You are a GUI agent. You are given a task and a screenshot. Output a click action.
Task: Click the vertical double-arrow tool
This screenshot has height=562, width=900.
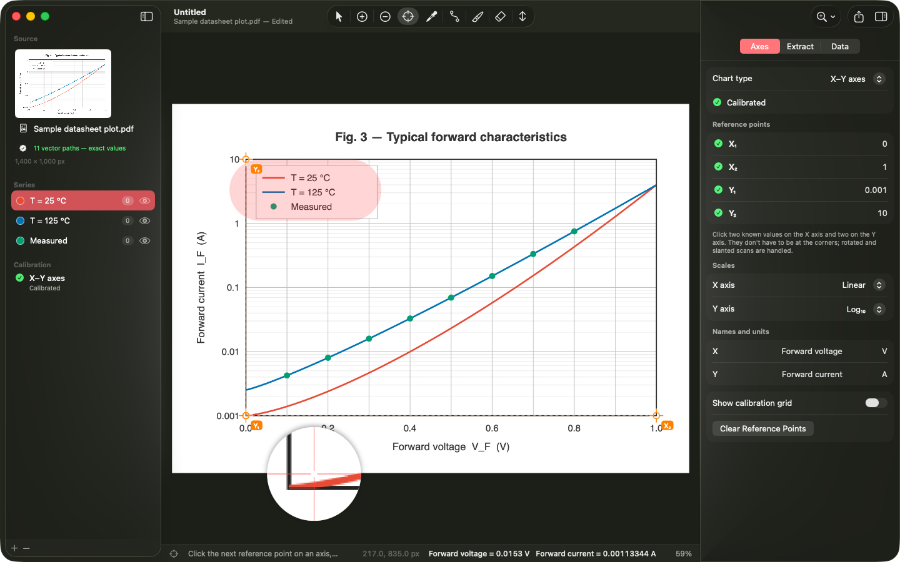(522, 17)
